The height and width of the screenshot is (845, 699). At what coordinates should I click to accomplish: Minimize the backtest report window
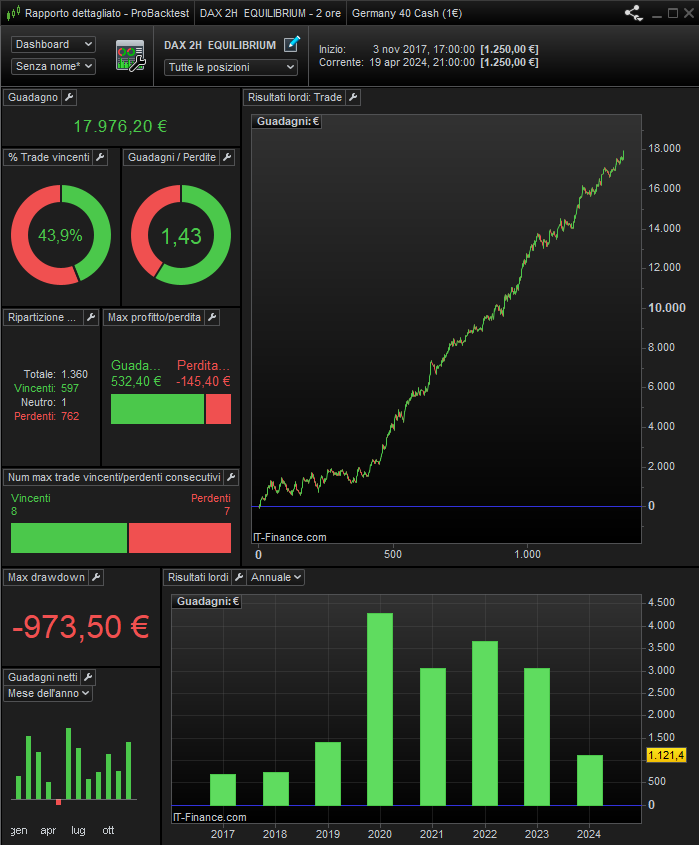[x=656, y=15]
